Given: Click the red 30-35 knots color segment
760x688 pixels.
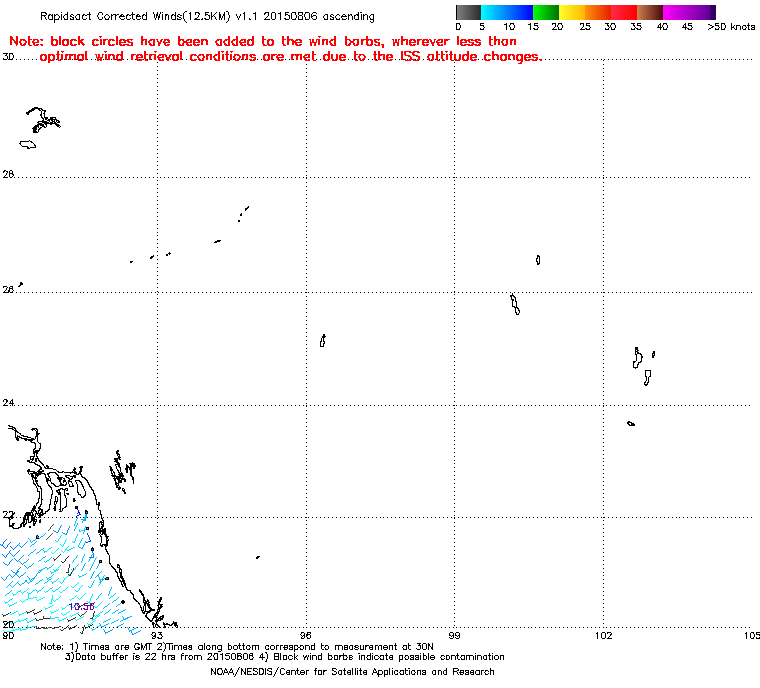Looking at the screenshot, I should coord(624,12).
